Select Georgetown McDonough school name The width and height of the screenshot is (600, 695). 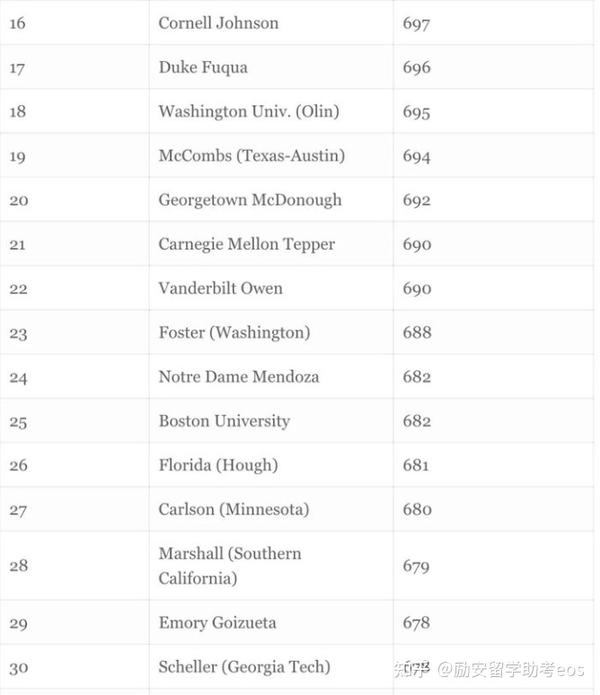250,200
